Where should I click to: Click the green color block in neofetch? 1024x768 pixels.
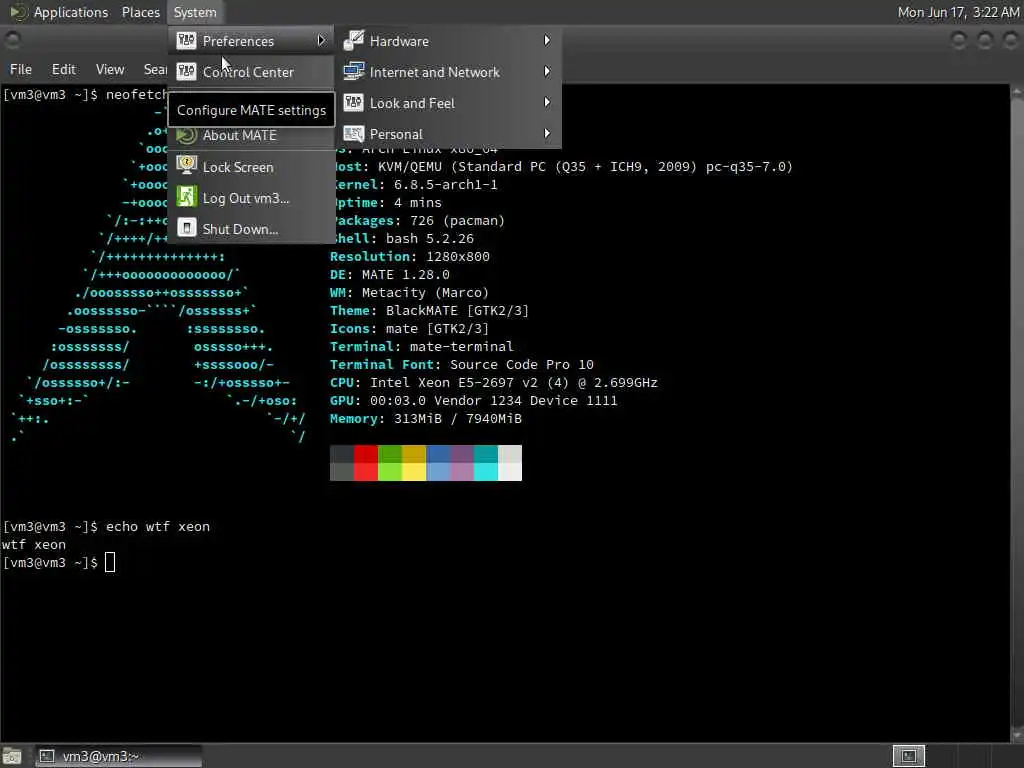coord(390,463)
